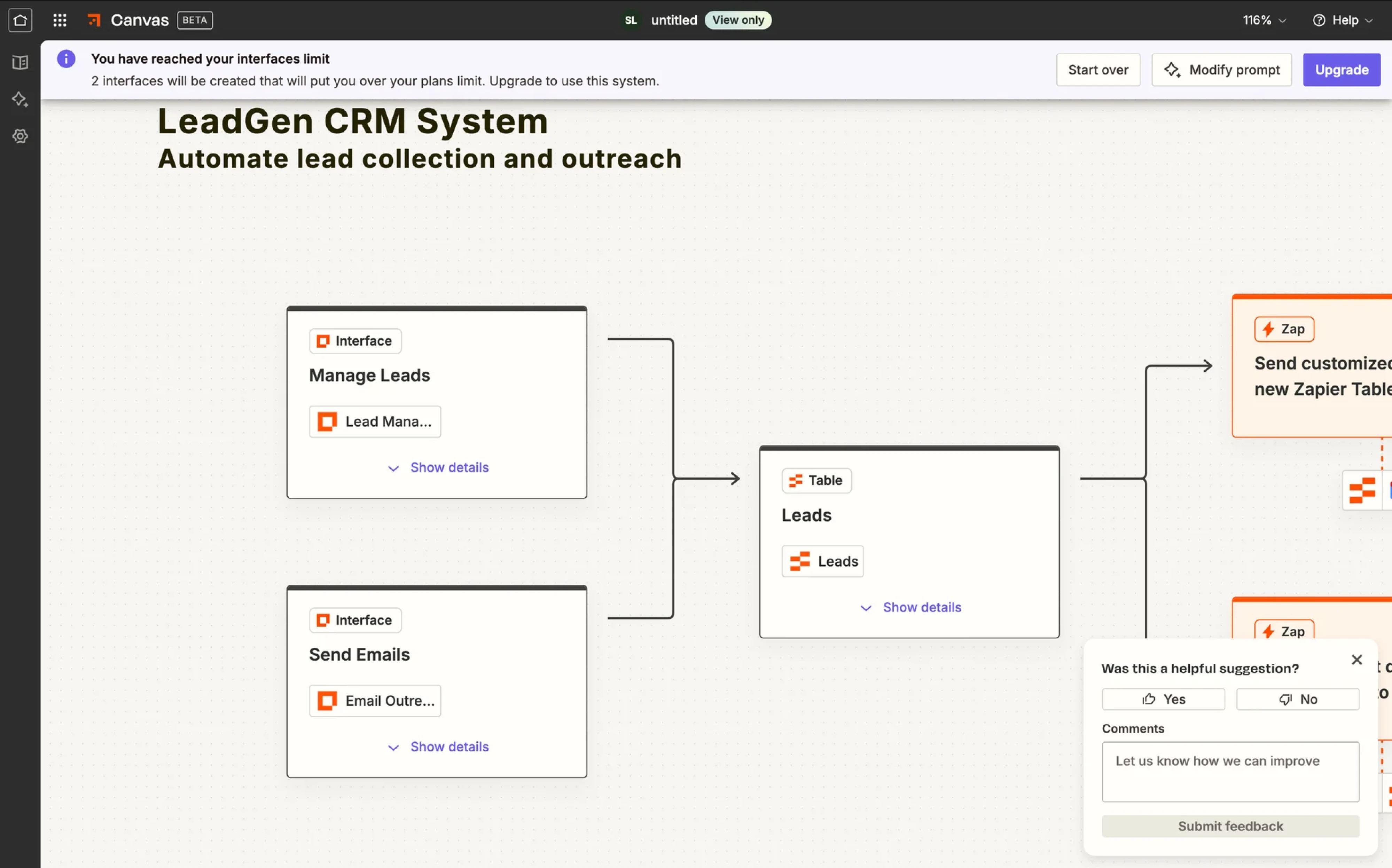Screen dimensions: 1392x868
Task: Click the info icon in the interfaces limit banner
Action: coord(66,58)
